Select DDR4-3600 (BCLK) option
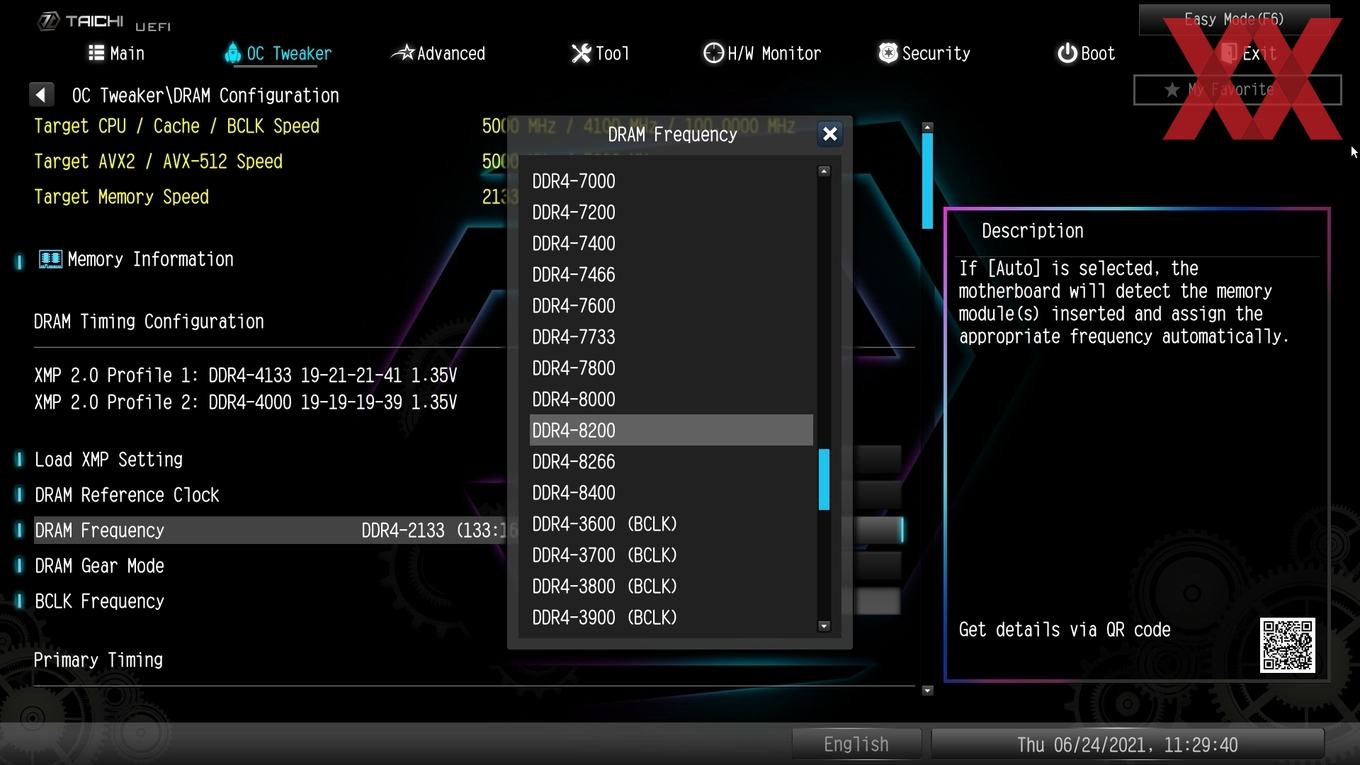 coord(671,523)
